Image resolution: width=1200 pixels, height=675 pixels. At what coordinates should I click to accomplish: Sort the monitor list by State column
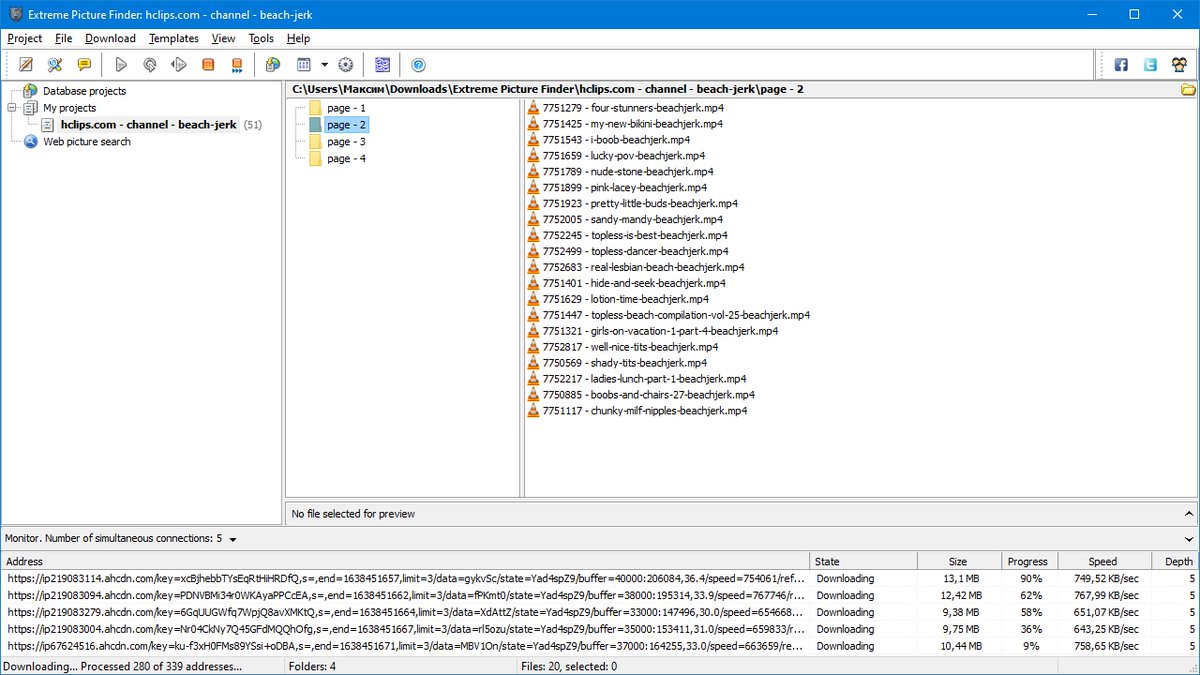[x=863, y=561]
